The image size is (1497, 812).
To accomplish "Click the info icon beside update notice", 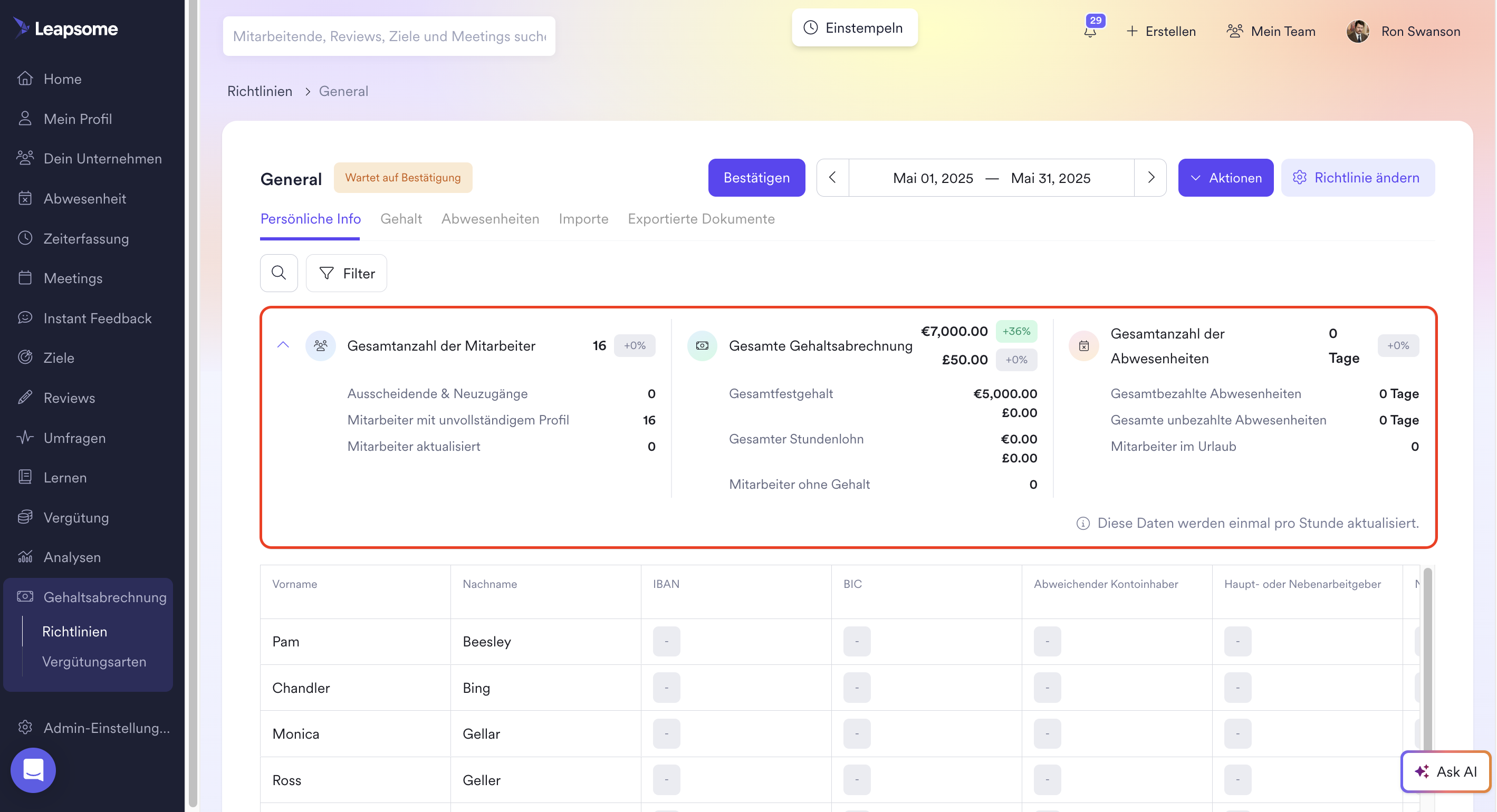I will [1082, 524].
